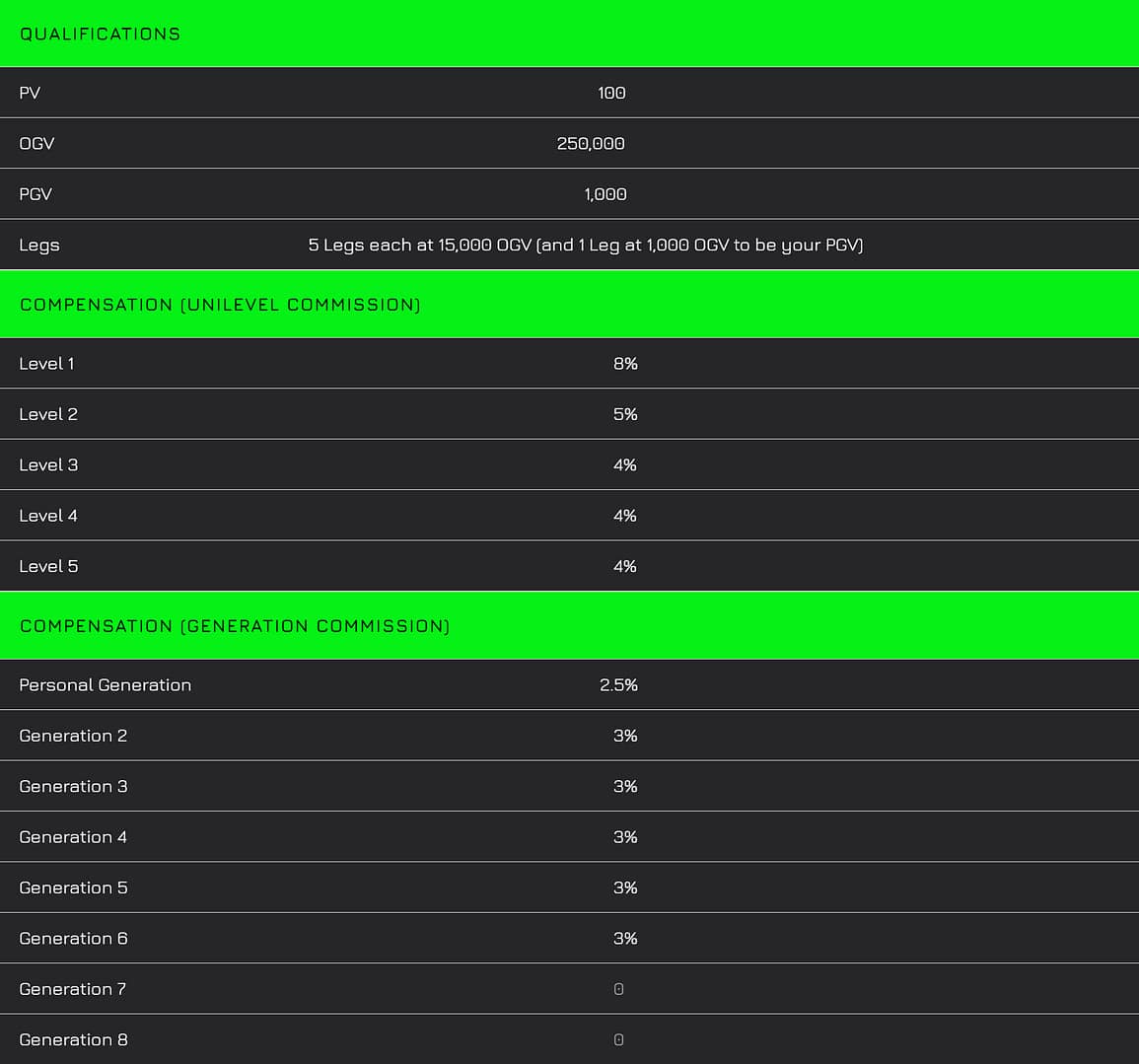Click the 8% value for Level 1
This screenshot has width=1139, height=1064.
(625, 364)
